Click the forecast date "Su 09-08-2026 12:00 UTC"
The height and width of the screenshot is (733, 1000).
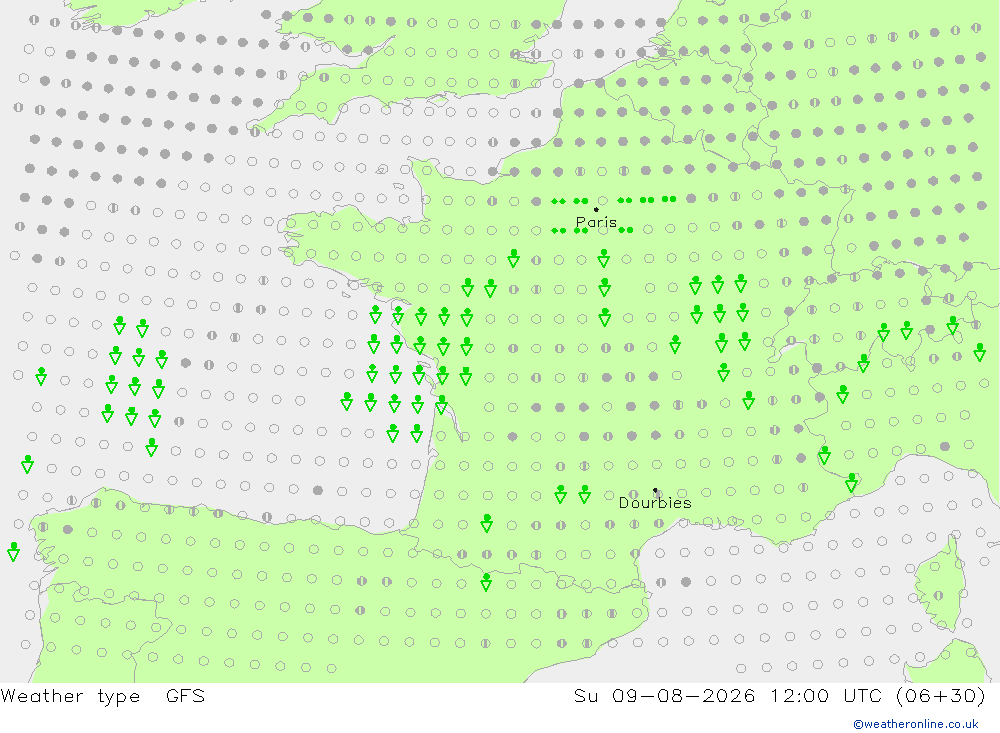coord(727,696)
